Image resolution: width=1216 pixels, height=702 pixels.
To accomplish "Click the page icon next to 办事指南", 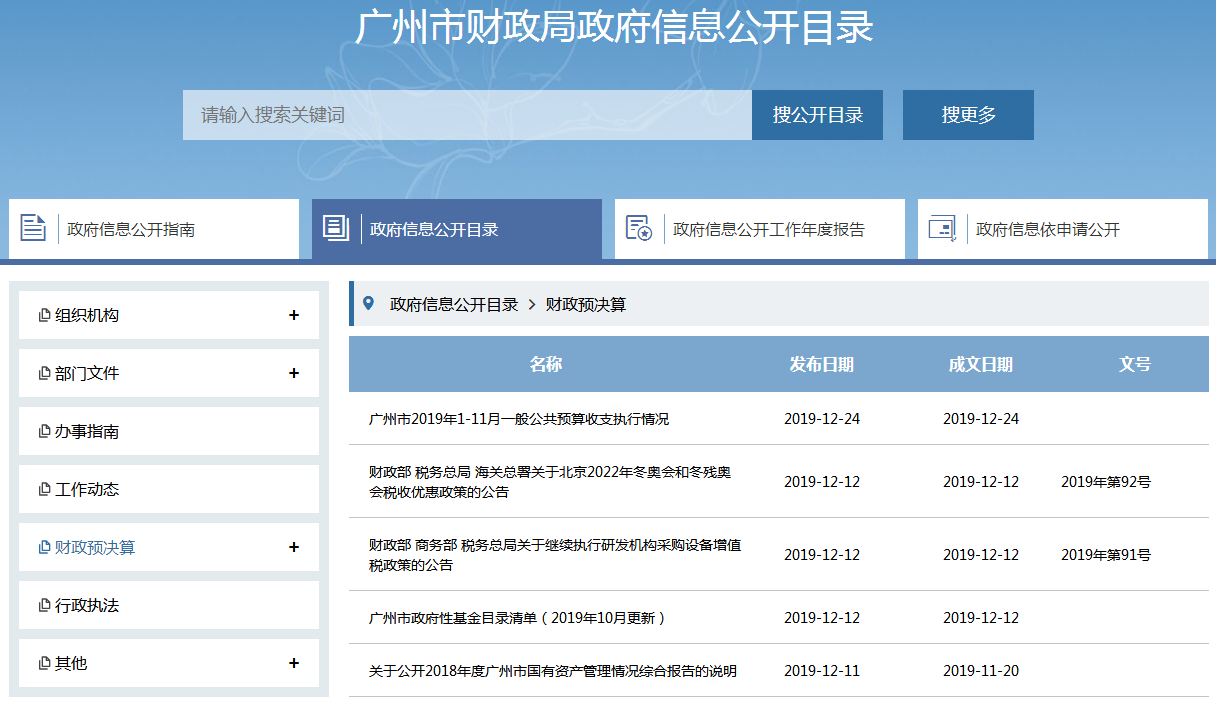I will [44, 432].
